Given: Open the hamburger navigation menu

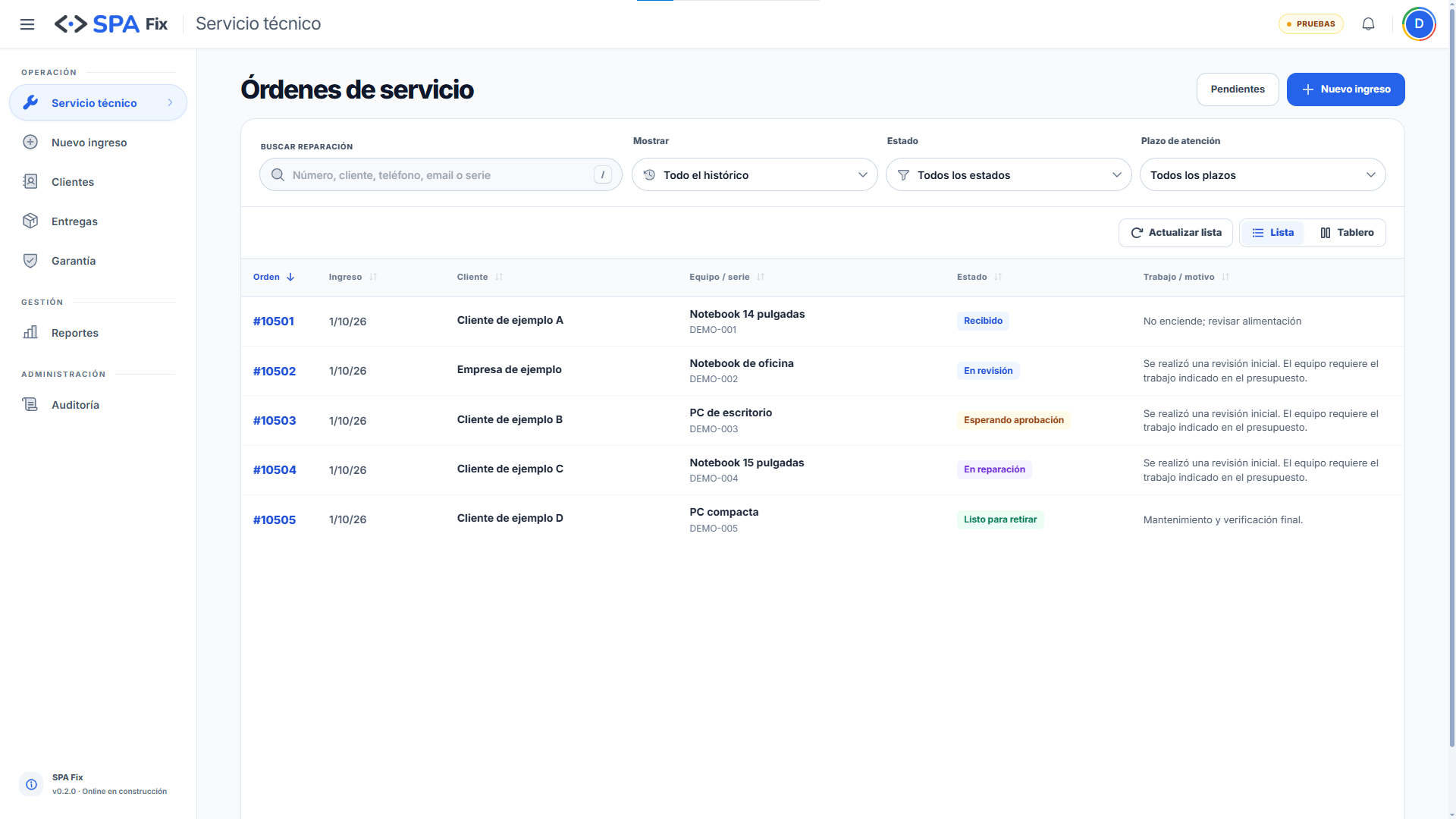Looking at the screenshot, I should [27, 24].
